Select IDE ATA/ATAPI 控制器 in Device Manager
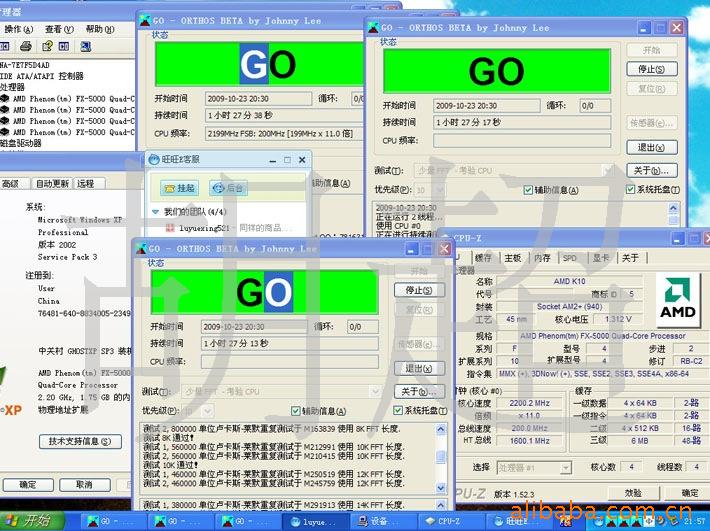The height and width of the screenshot is (531, 710). click(x=42, y=76)
